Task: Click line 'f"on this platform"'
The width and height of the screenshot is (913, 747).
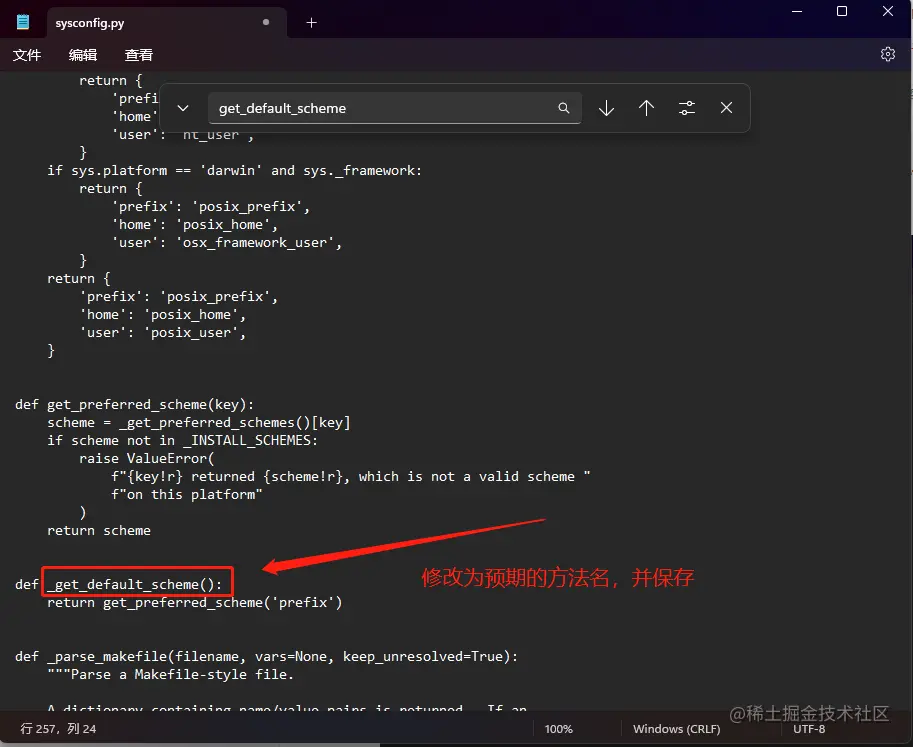Action: (x=187, y=494)
